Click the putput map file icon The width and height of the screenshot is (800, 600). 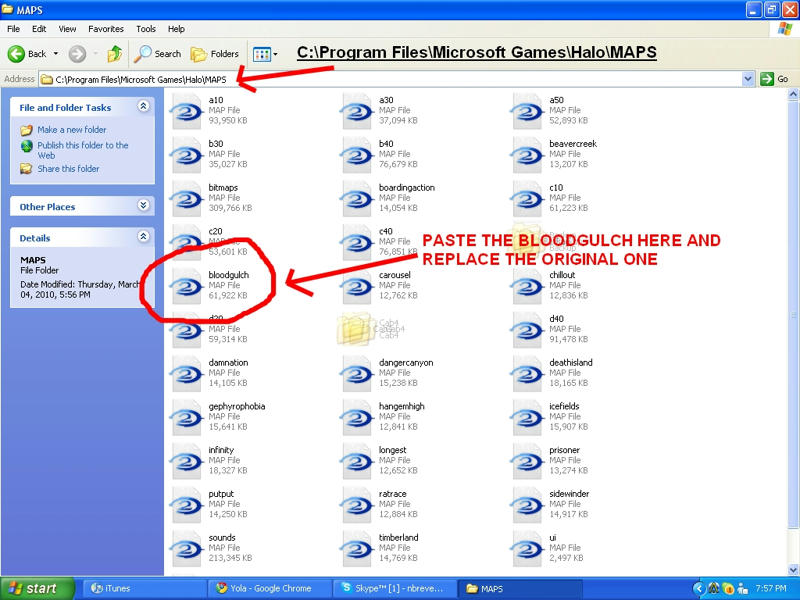(187, 505)
